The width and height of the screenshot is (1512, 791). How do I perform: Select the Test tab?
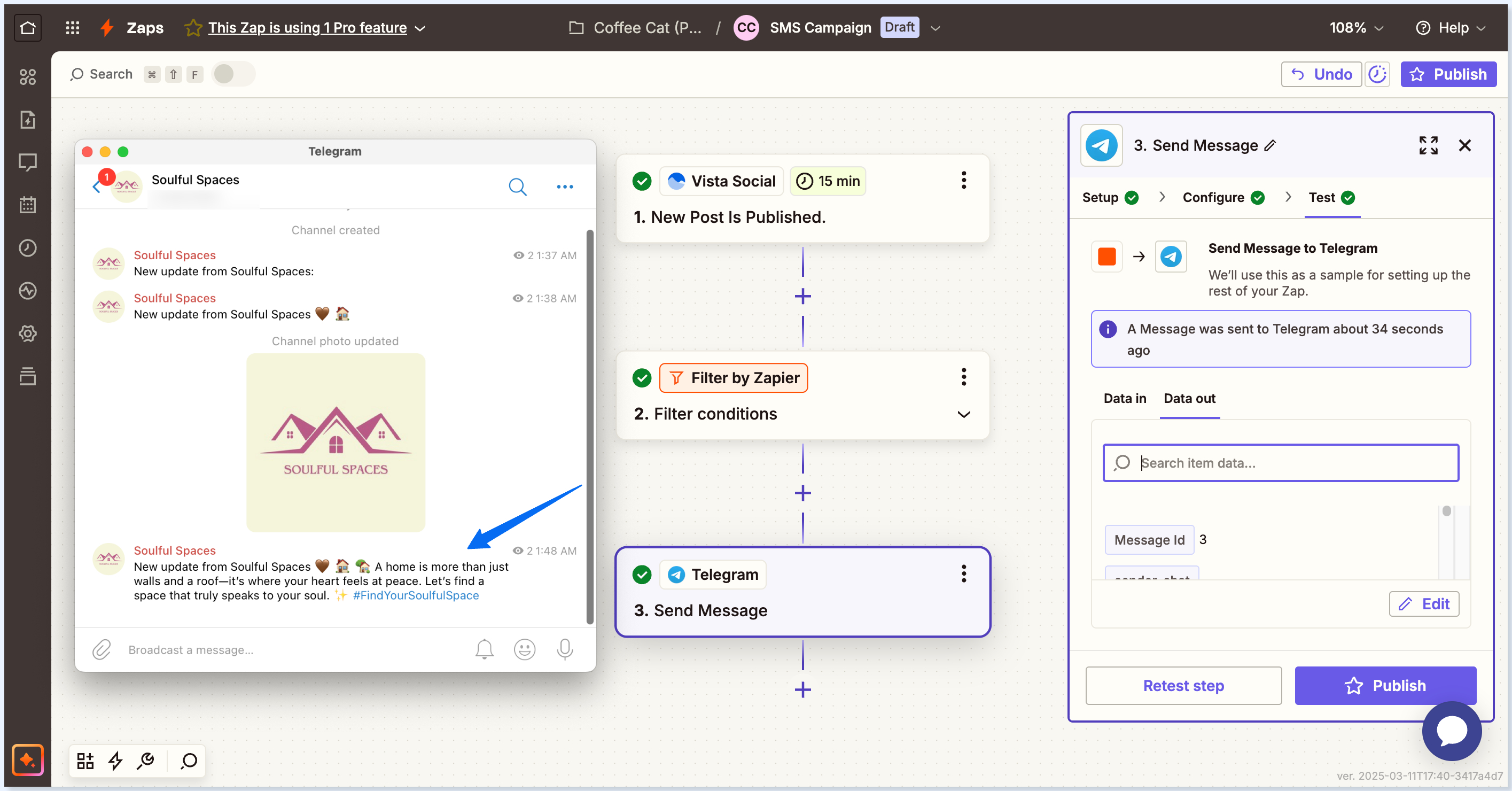(x=1331, y=197)
